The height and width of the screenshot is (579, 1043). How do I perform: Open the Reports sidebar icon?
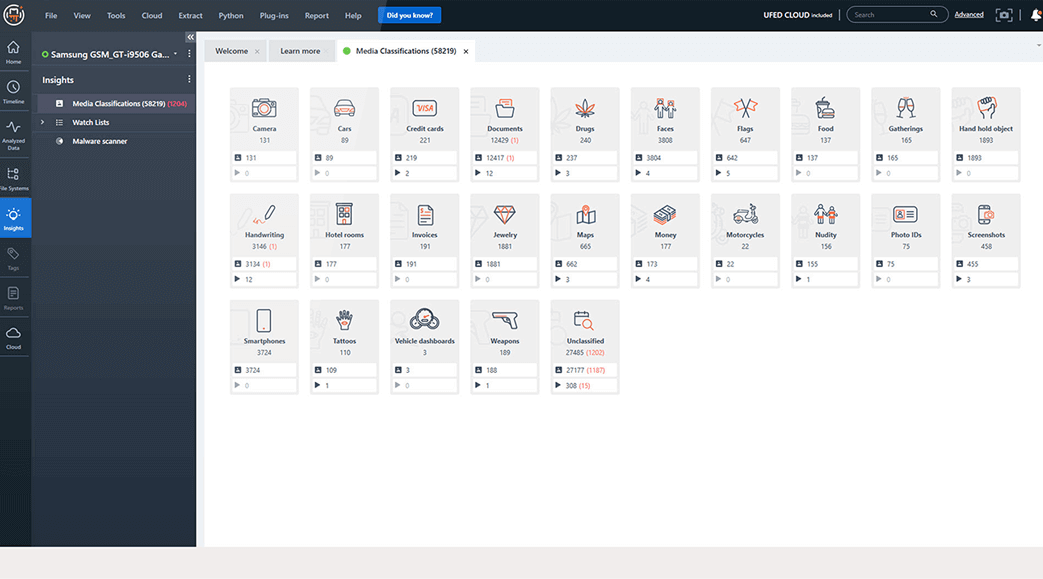pyautogui.click(x=13, y=297)
